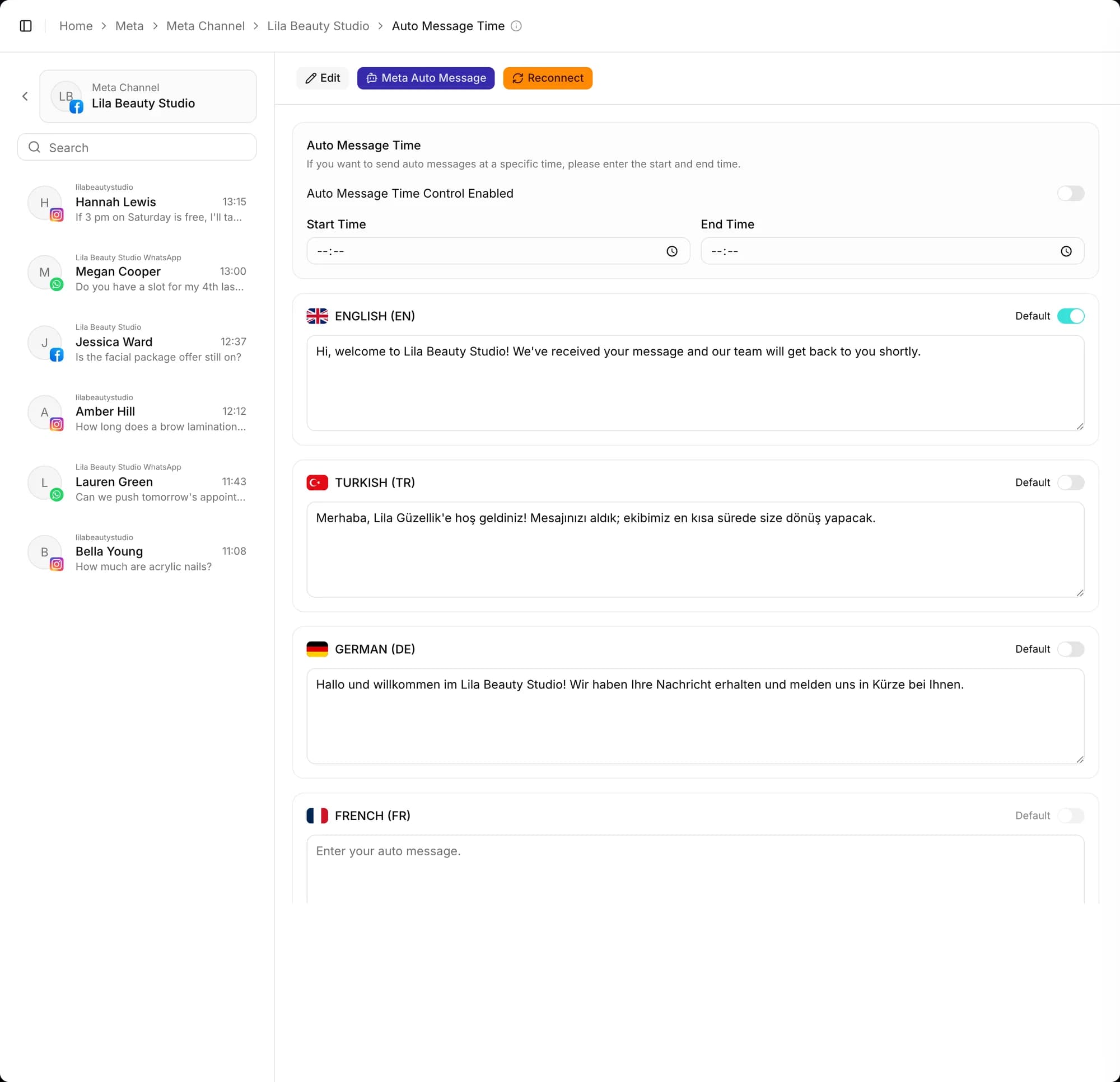Click Lauren Green's avatar with WhatsApp badge

pyautogui.click(x=45, y=483)
